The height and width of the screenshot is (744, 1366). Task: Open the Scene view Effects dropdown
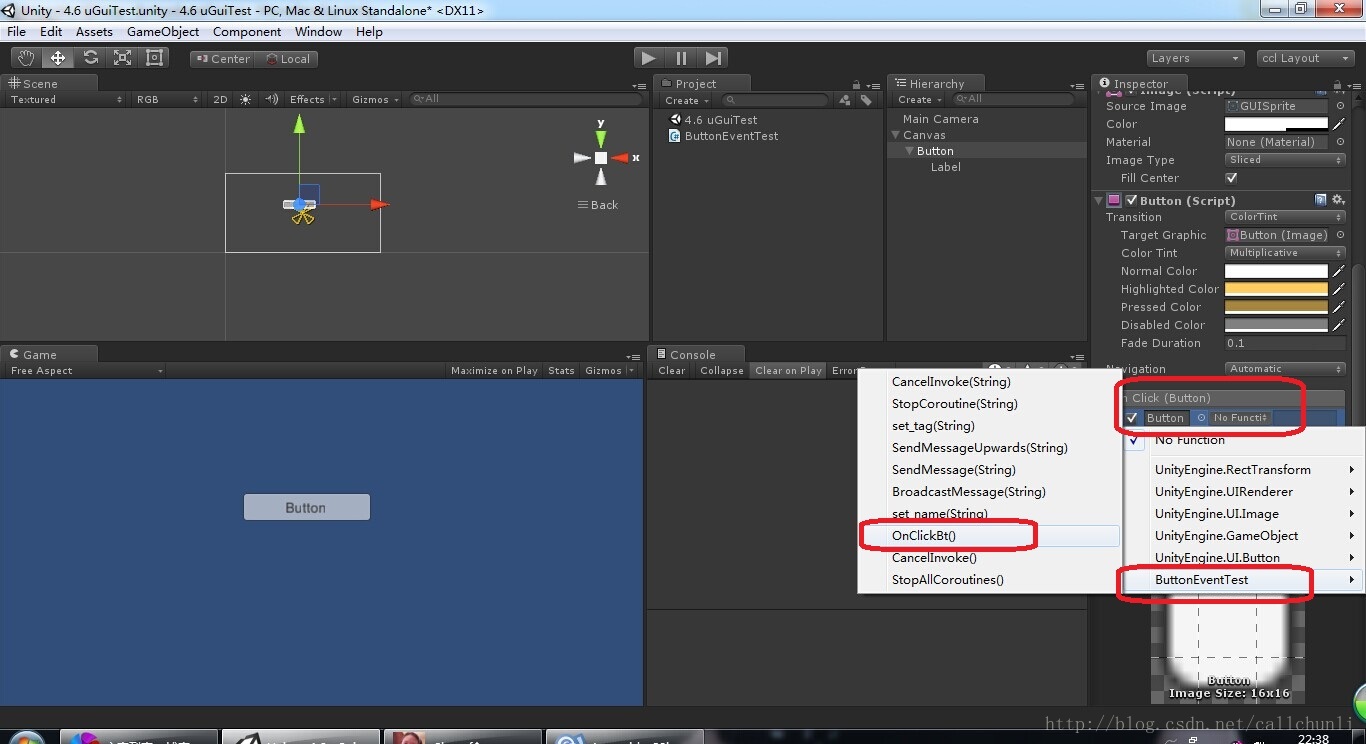311,99
